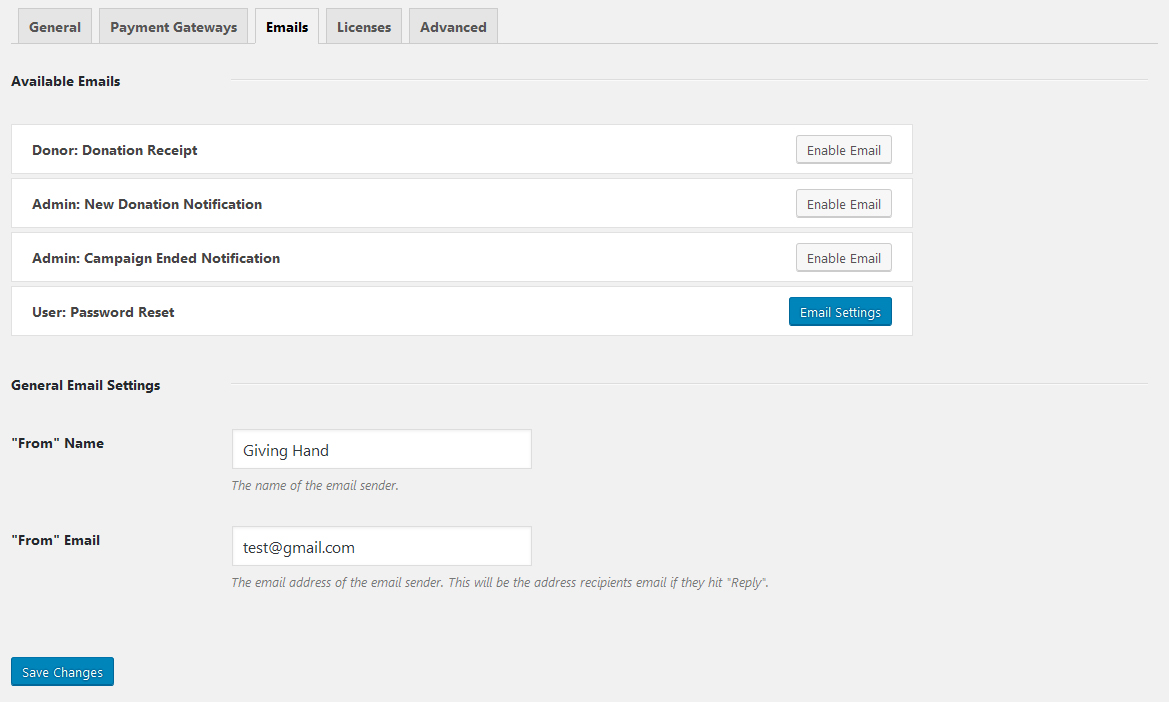Enable the Campaign Ended Notification email
This screenshot has width=1169, height=702.
(x=843, y=258)
